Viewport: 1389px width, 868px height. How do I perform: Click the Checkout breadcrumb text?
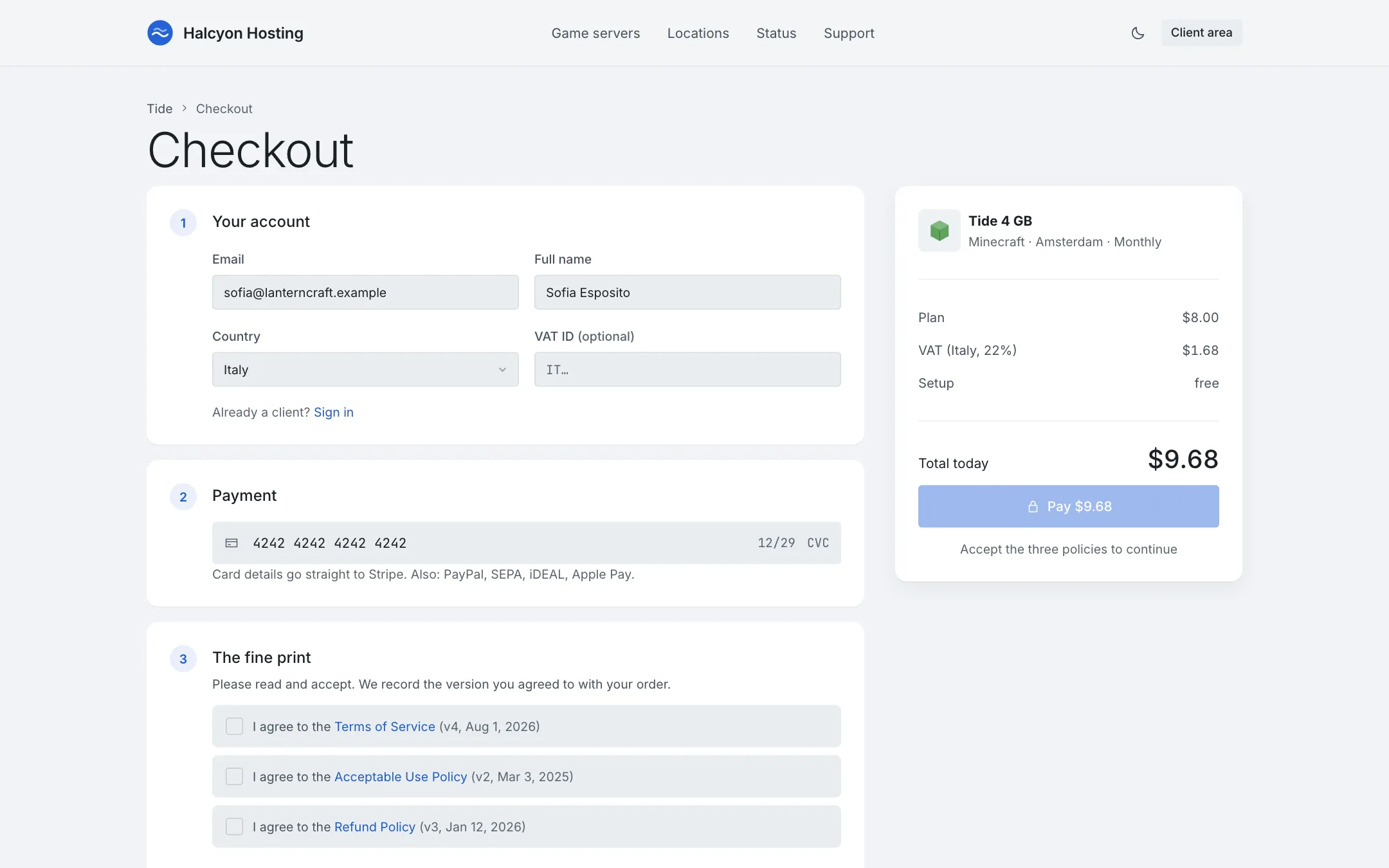point(224,109)
